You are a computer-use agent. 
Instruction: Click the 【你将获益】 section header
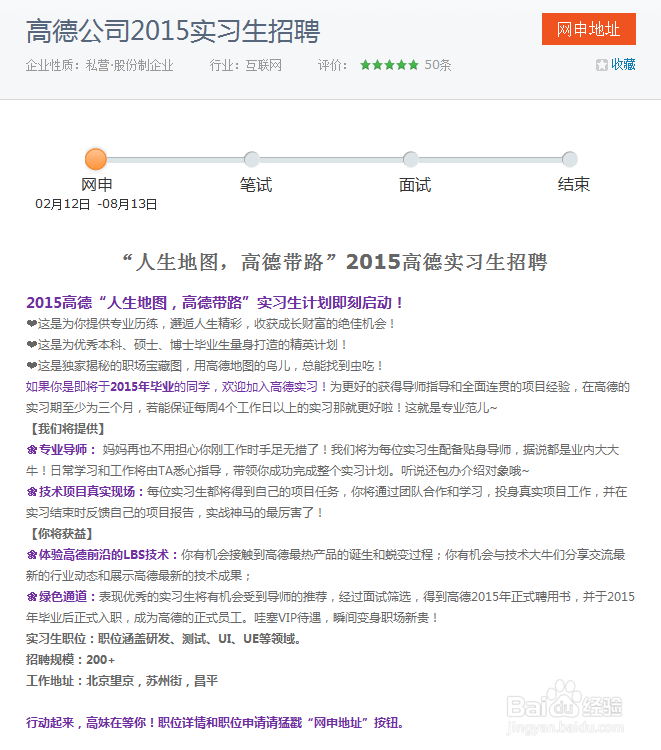click(x=61, y=534)
